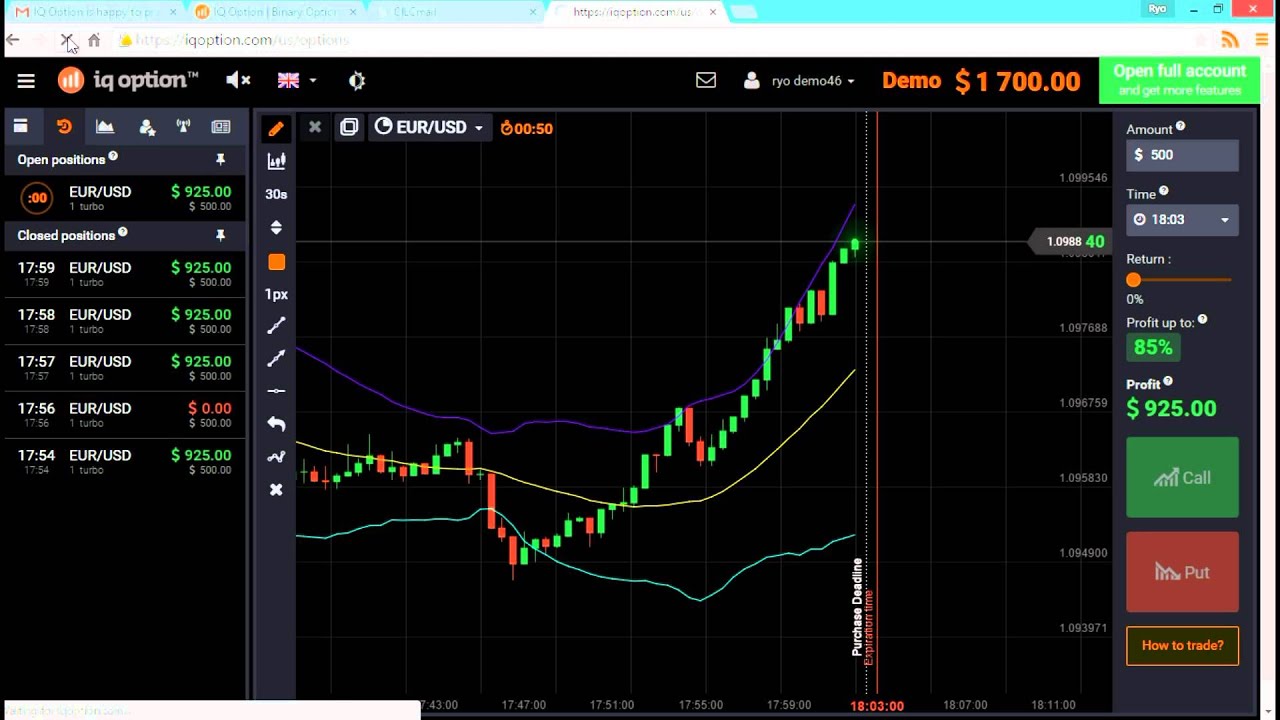Screen dimensions: 1280x720
Task: Select the 17:58 closed EUR/USD position
Action: 124,321
